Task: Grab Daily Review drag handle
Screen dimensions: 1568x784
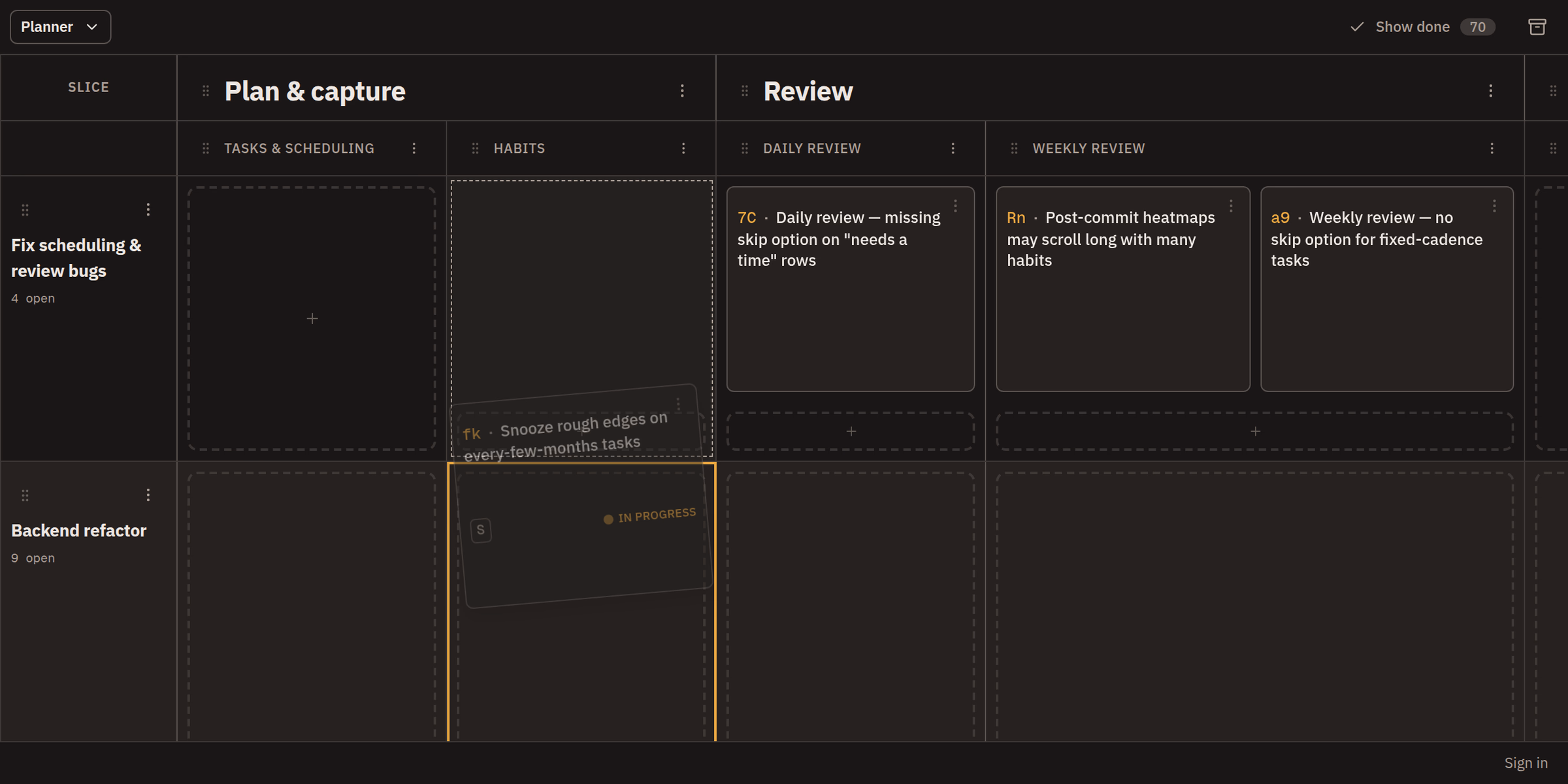Action: pos(745,148)
